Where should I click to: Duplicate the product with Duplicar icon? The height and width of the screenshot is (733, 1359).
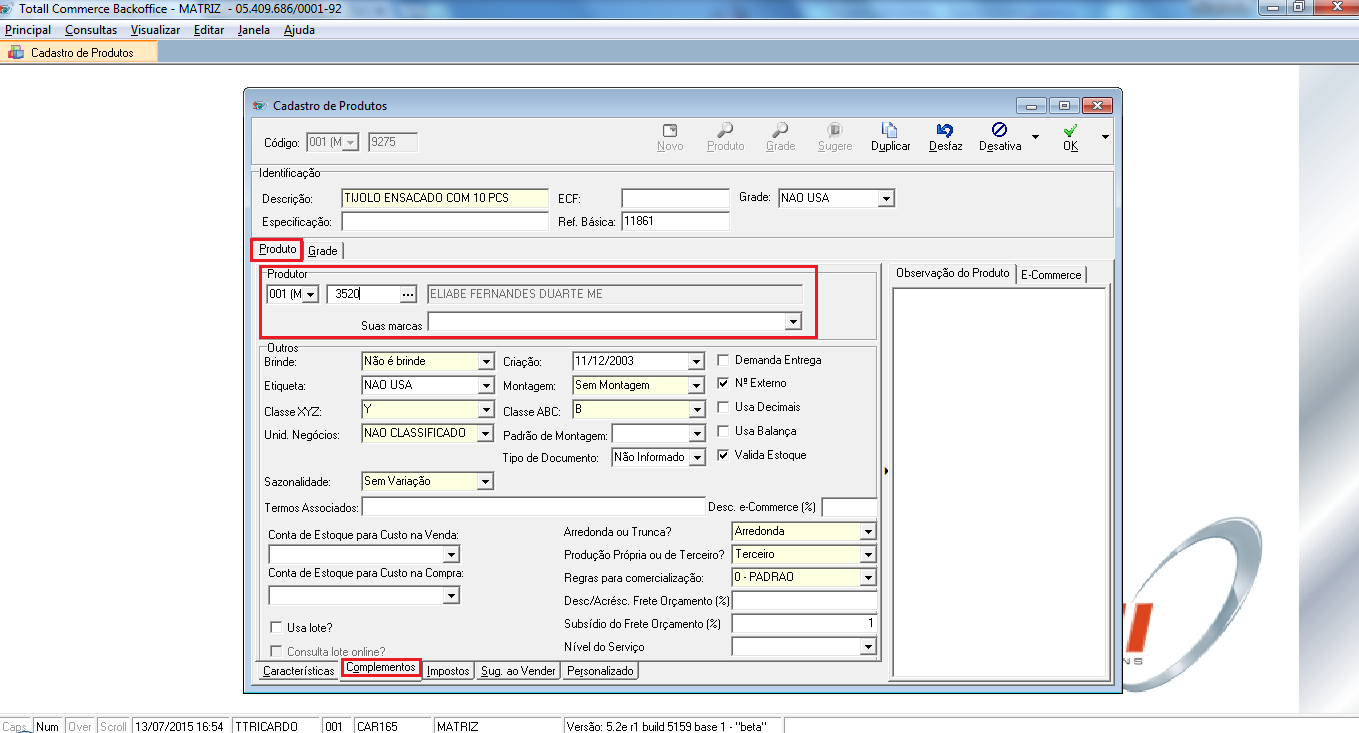890,130
